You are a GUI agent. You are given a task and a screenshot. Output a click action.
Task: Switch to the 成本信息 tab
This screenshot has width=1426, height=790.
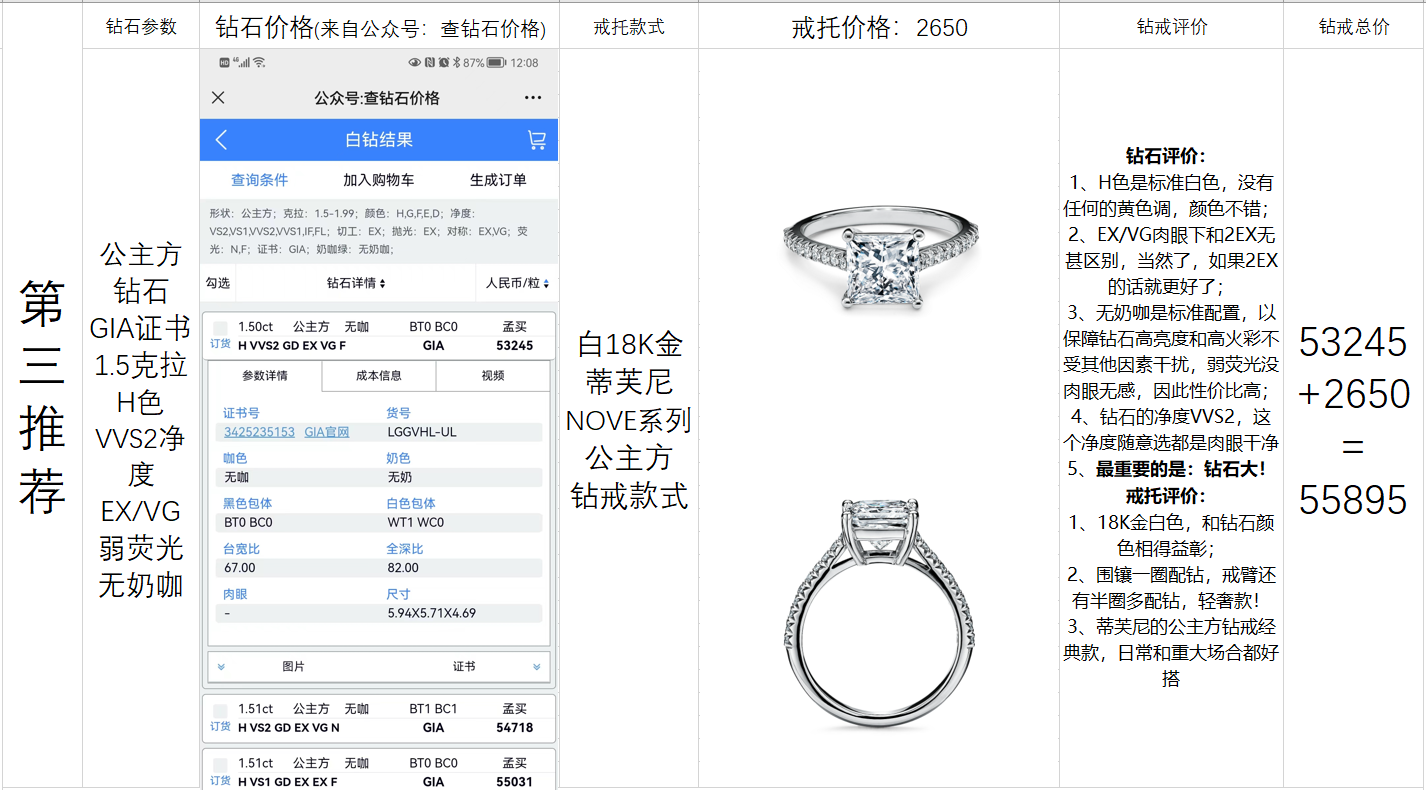pyautogui.click(x=379, y=376)
